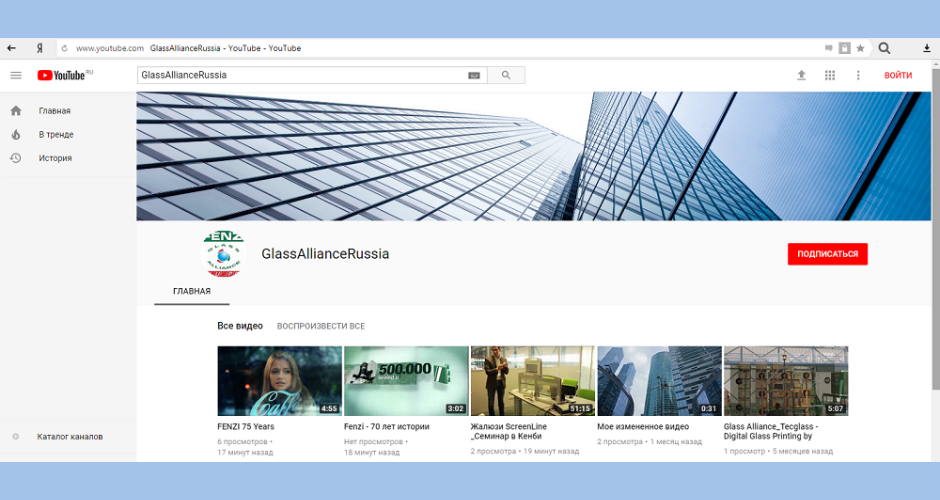The width and height of the screenshot is (940, 500).
Task: Click the Жалюзи ScreenLine video title
Action: (509, 431)
